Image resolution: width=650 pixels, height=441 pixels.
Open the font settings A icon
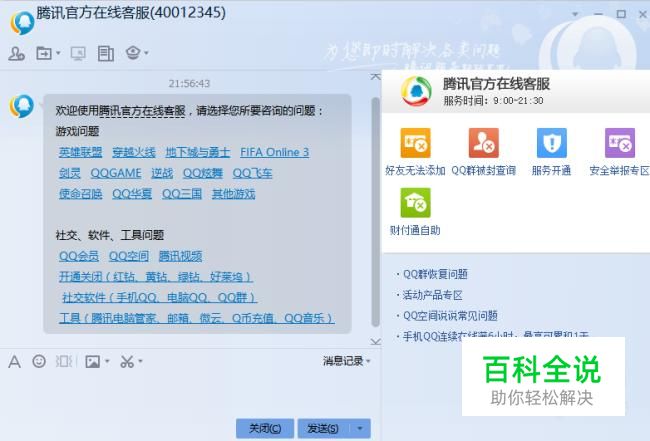coord(15,362)
